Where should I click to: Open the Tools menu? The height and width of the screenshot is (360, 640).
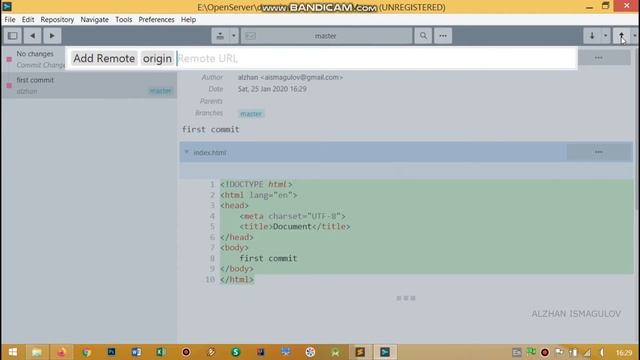click(124, 20)
